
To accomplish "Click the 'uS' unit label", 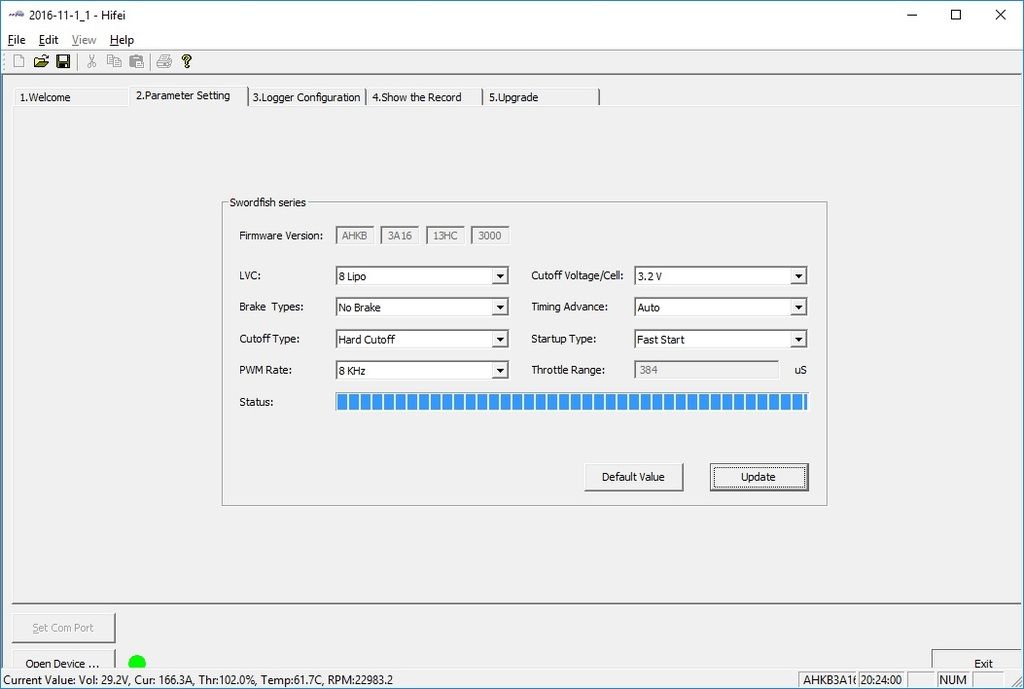I will [801, 370].
